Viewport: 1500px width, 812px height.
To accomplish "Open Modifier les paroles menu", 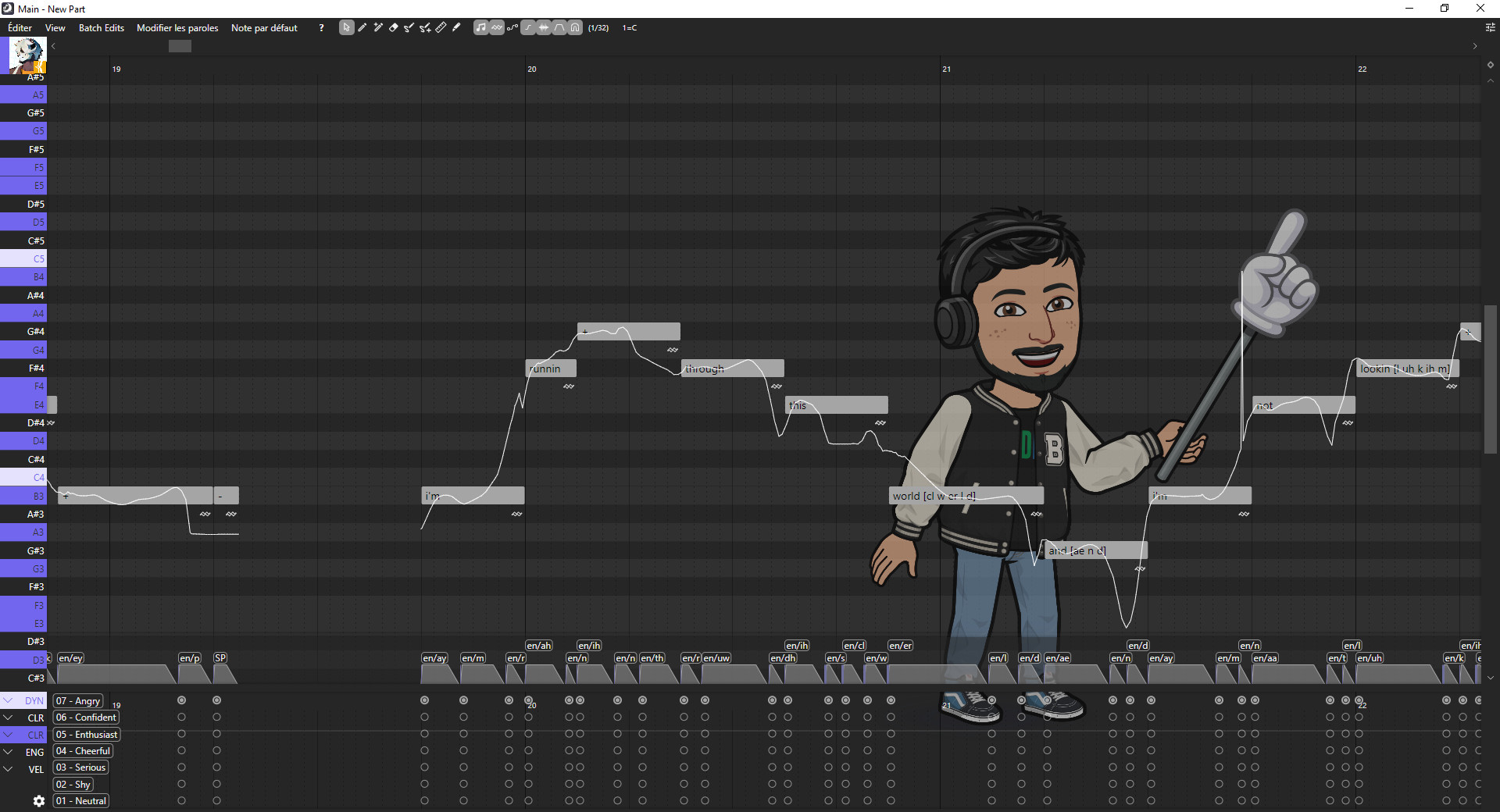I will pyautogui.click(x=177, y=28).
